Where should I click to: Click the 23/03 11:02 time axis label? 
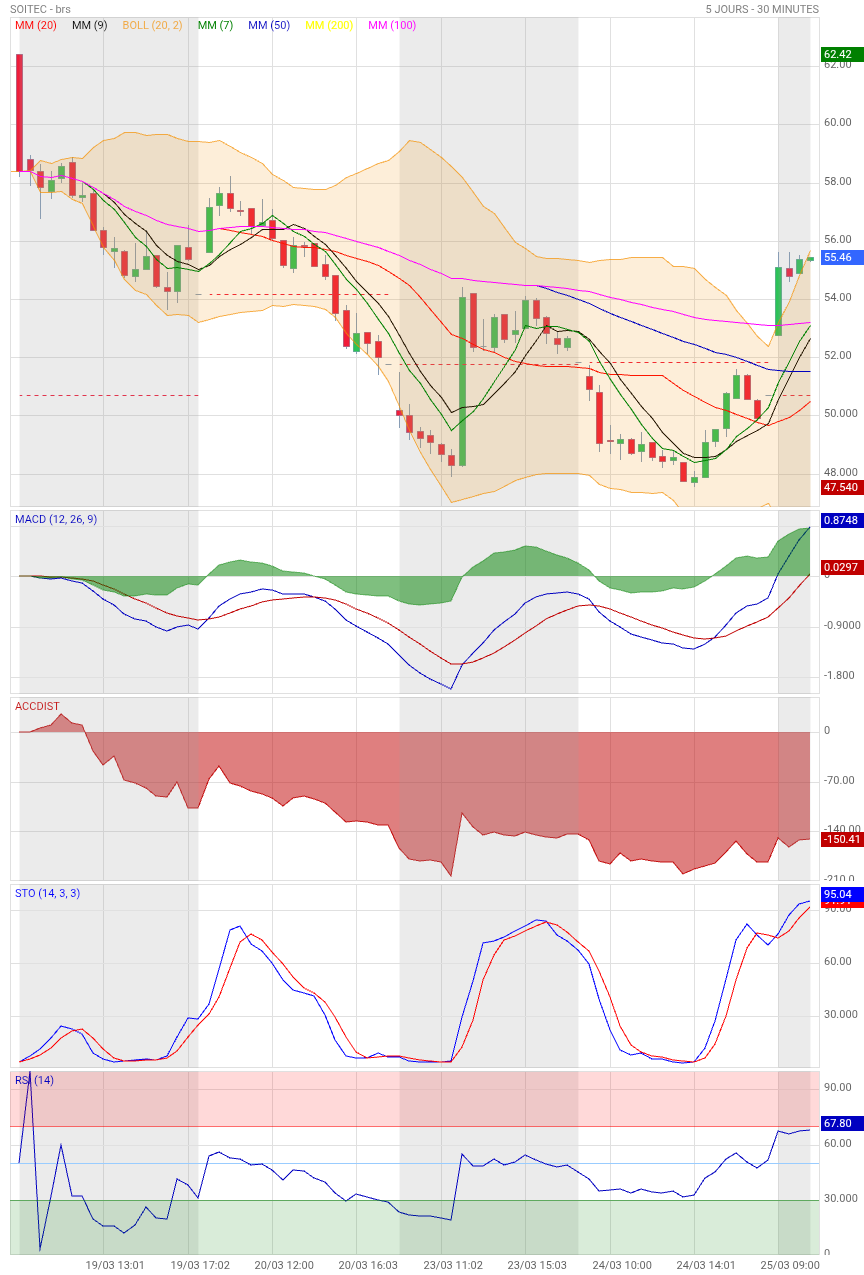click(455, 1265)
